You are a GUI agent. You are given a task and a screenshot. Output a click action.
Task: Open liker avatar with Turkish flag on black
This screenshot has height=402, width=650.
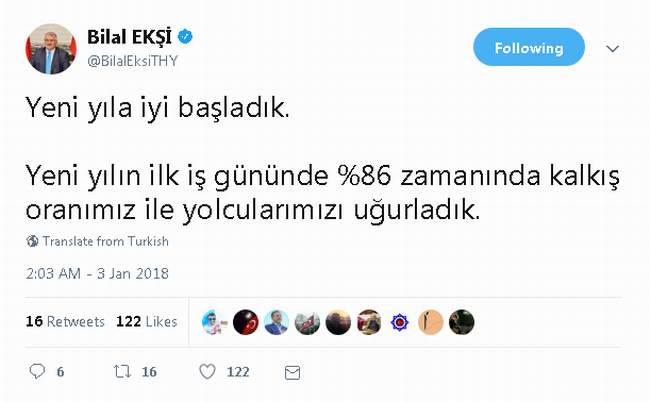245,322
